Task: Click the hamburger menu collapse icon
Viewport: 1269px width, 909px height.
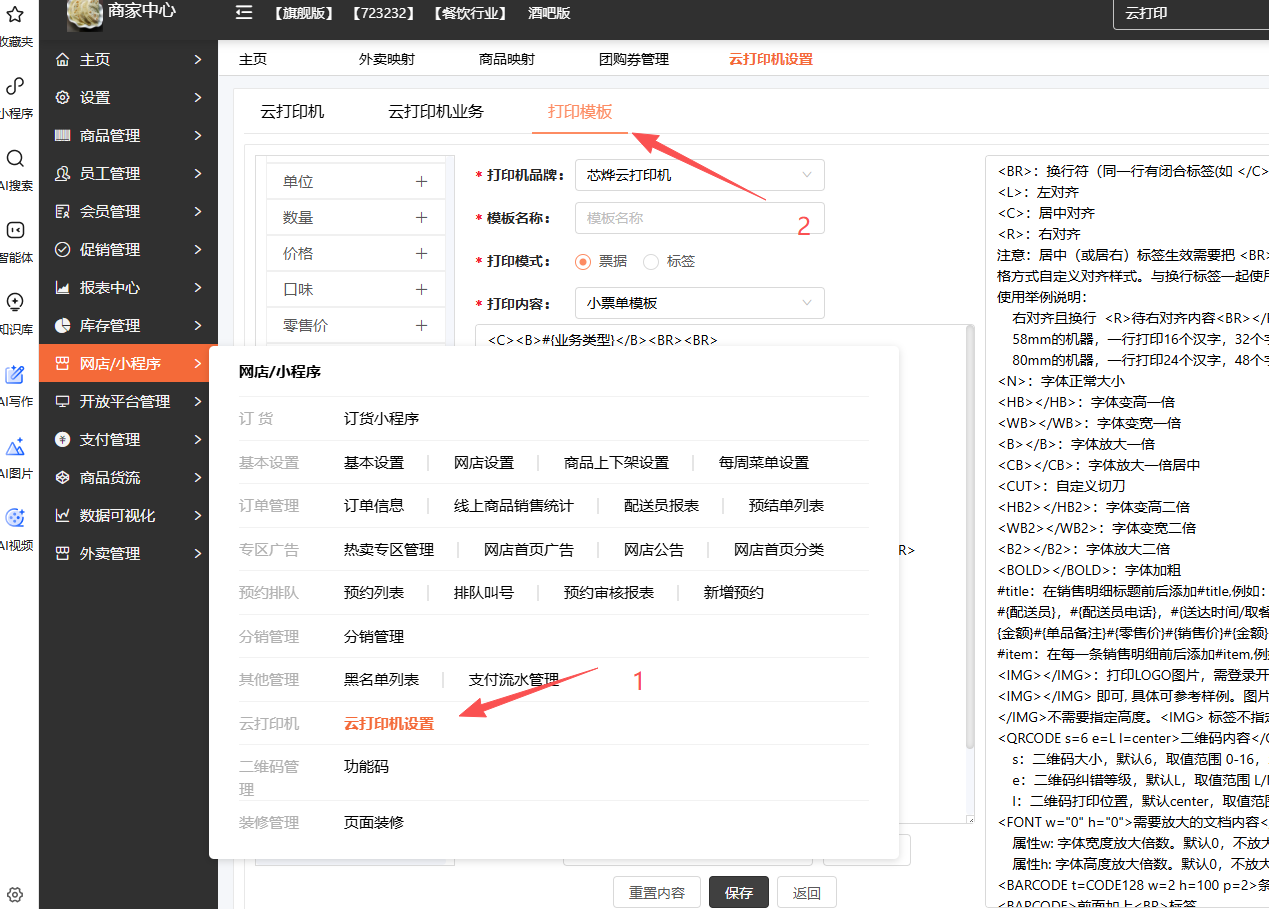Action: [244, 12]
